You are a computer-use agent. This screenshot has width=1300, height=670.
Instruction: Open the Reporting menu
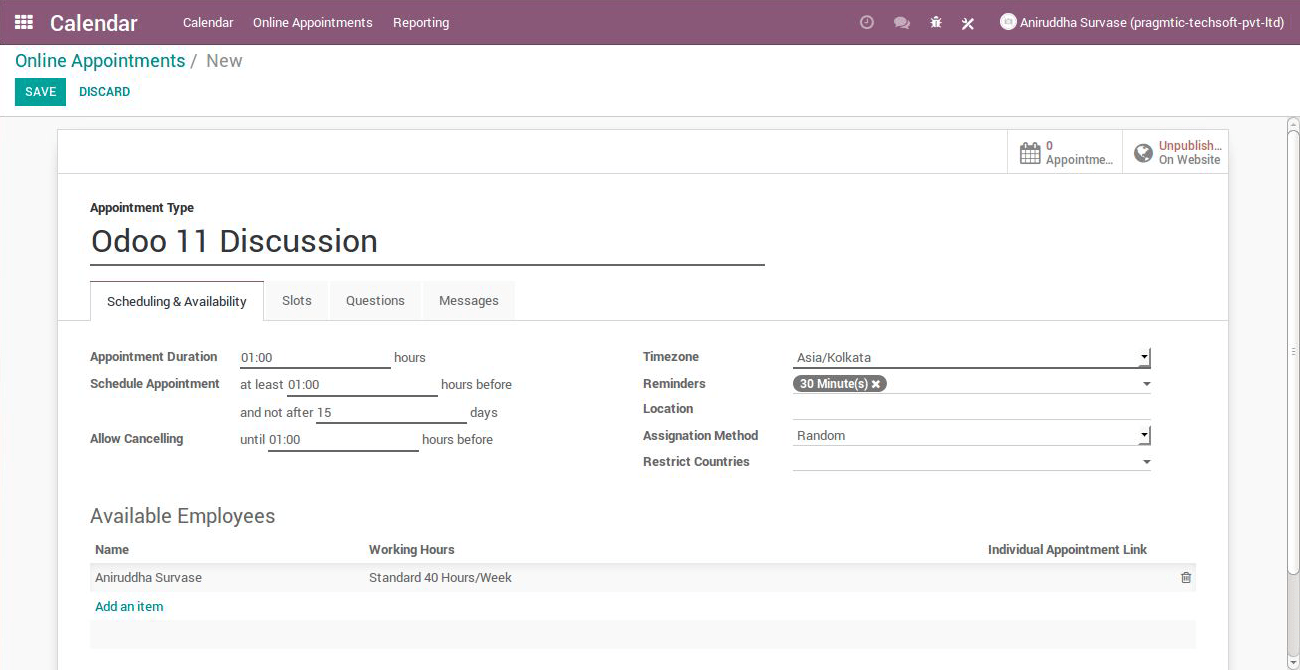pyautogui.click(x=421, y=22)
